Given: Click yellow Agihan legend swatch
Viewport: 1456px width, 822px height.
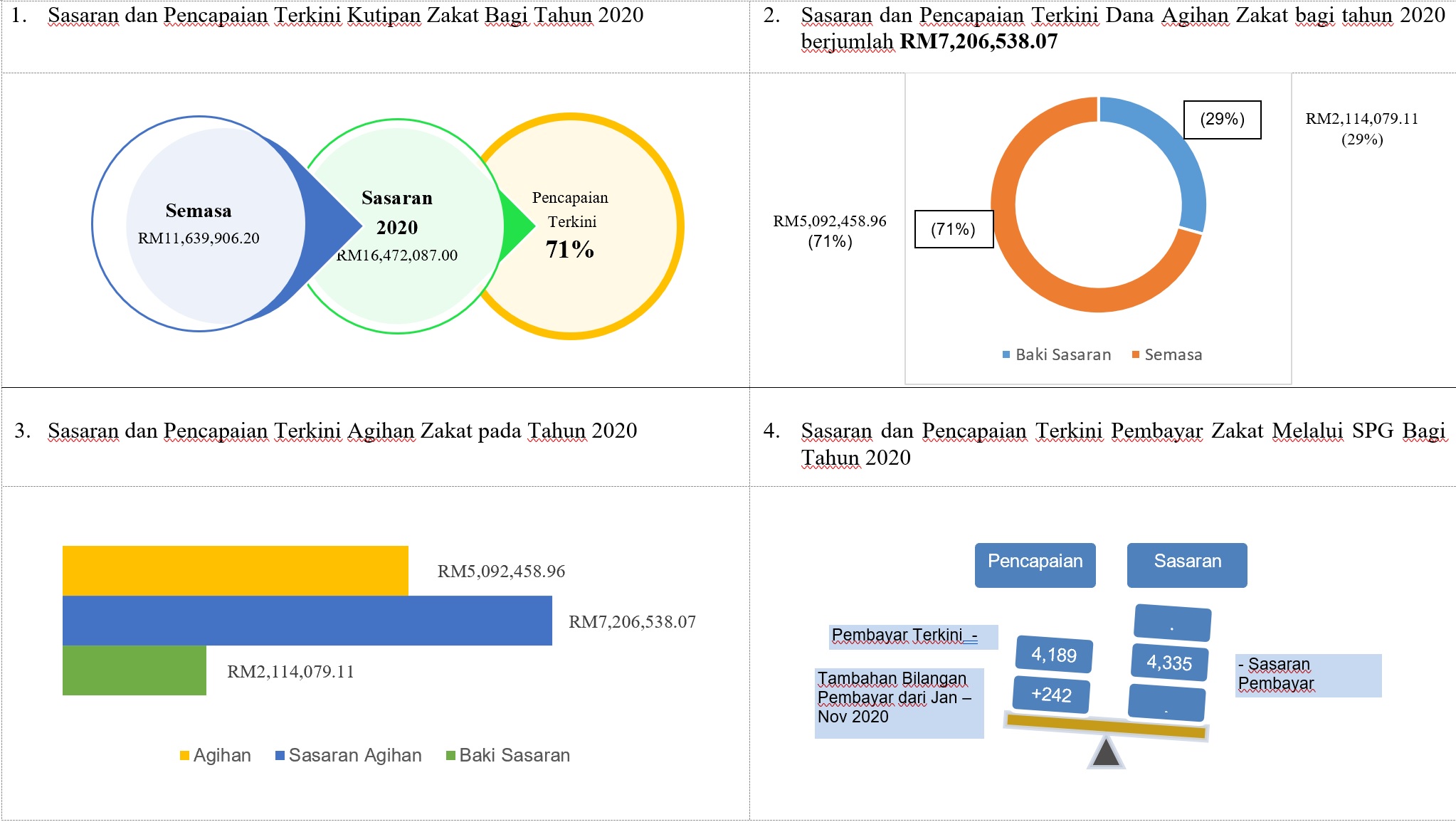Looking at the screenshot, I should pyautogui.click(x=185, y=756).
